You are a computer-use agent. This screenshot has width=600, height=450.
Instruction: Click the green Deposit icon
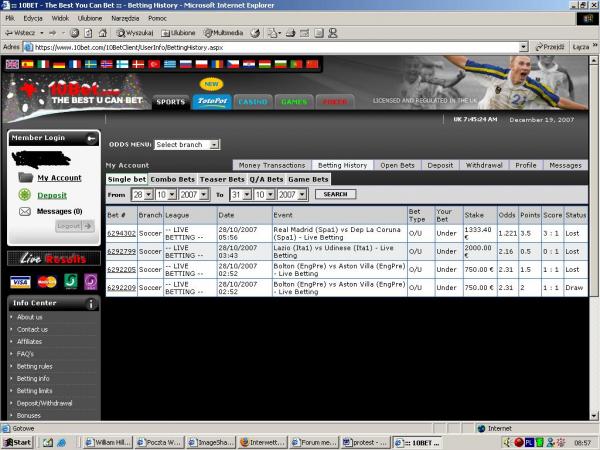point(24,195)
